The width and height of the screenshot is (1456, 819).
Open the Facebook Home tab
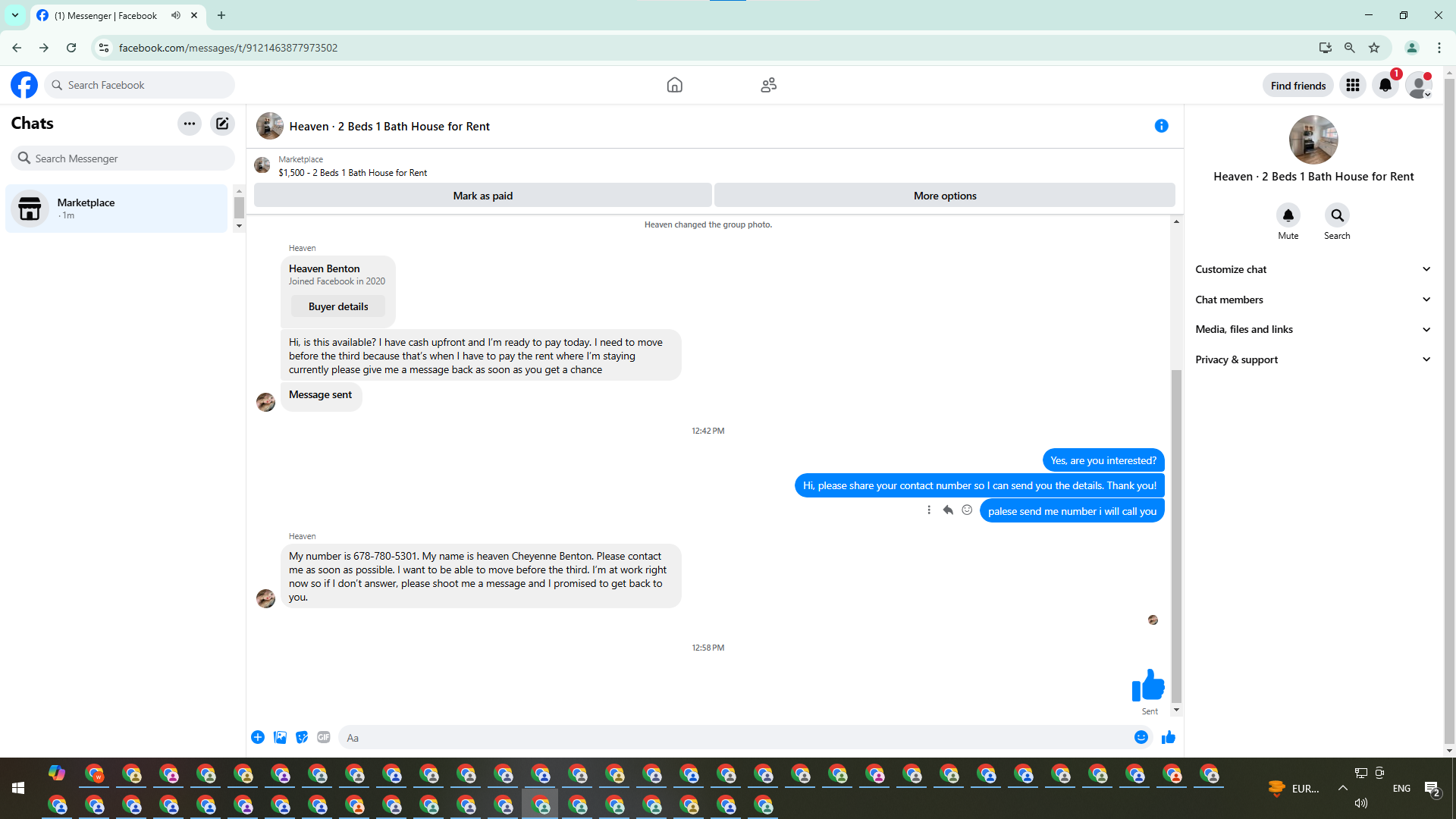point(674,85)
